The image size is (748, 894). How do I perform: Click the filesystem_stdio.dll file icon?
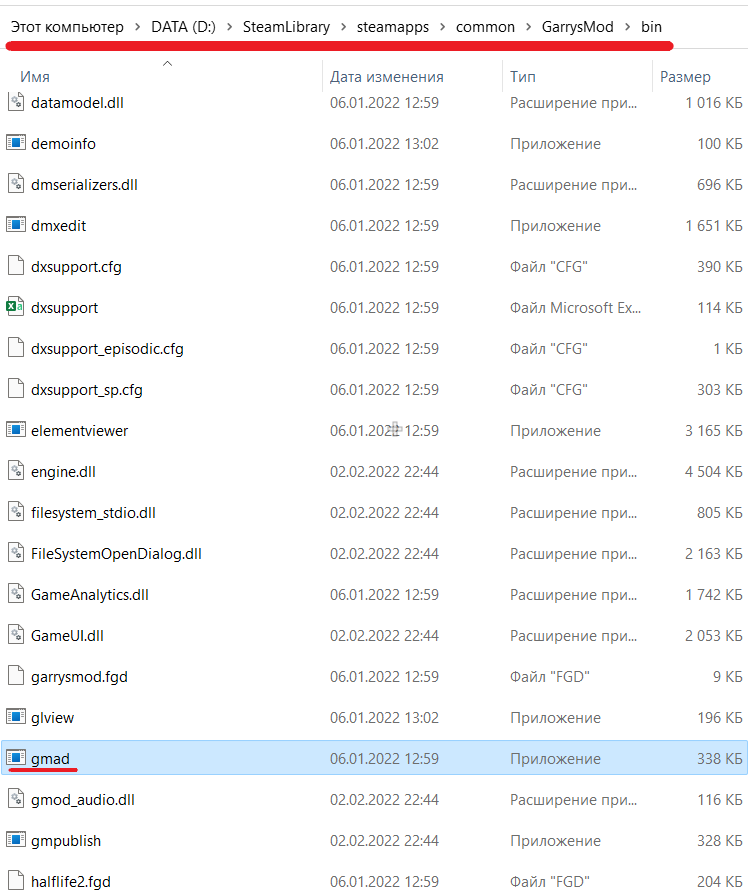click(x=16, y=512)
